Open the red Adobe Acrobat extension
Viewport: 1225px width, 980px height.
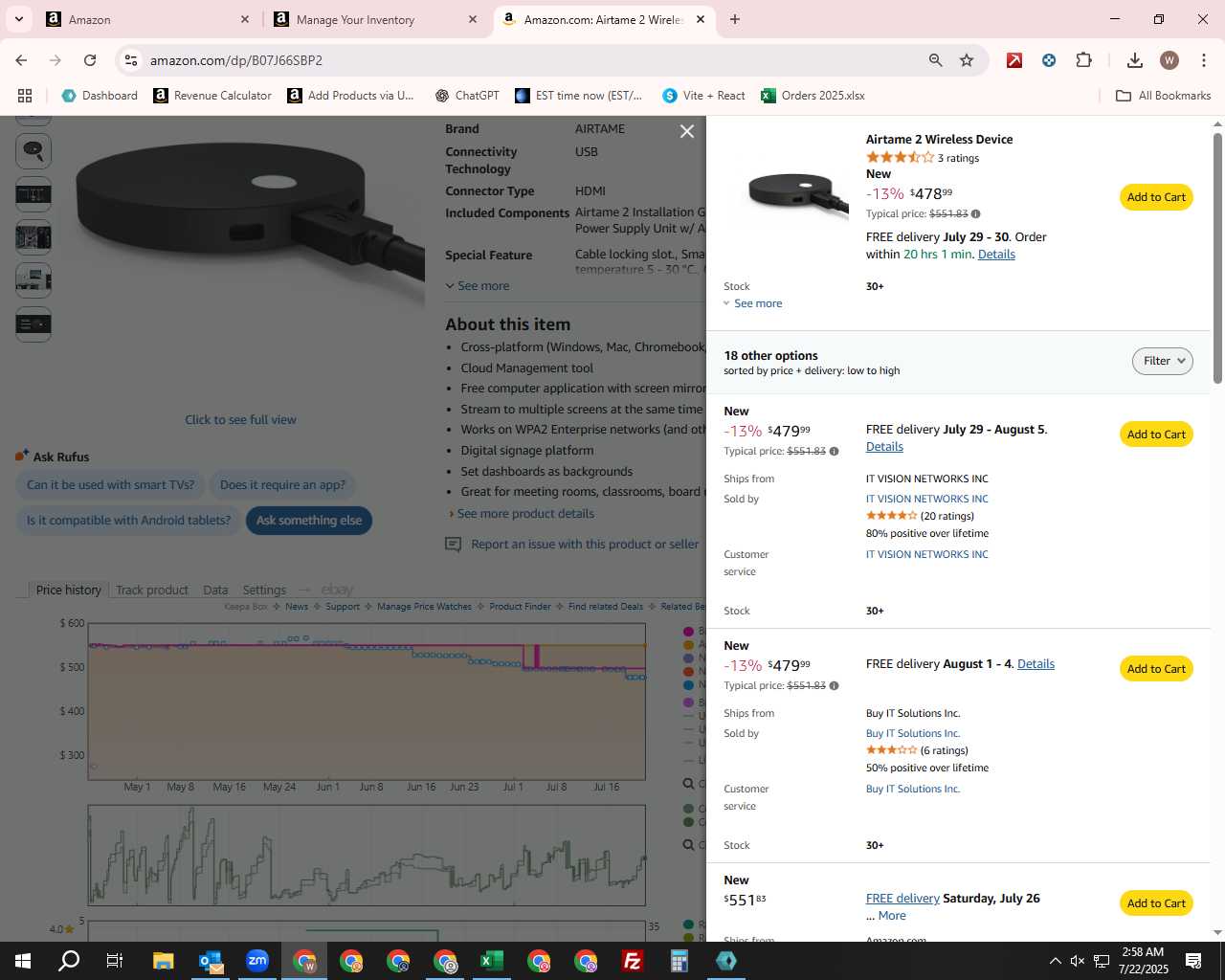(x=1014, y=60)
